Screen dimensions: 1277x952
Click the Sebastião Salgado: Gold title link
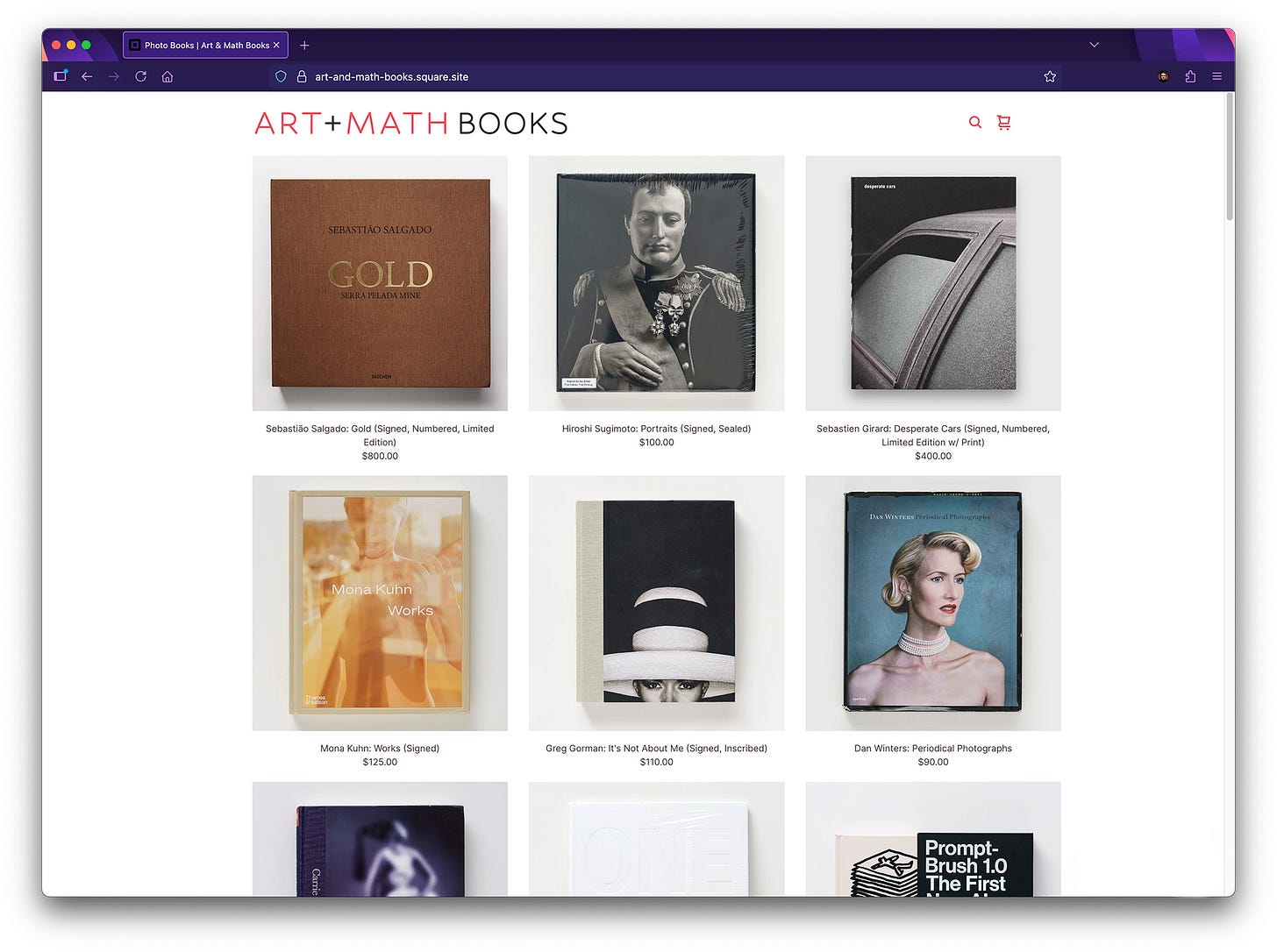380,436
